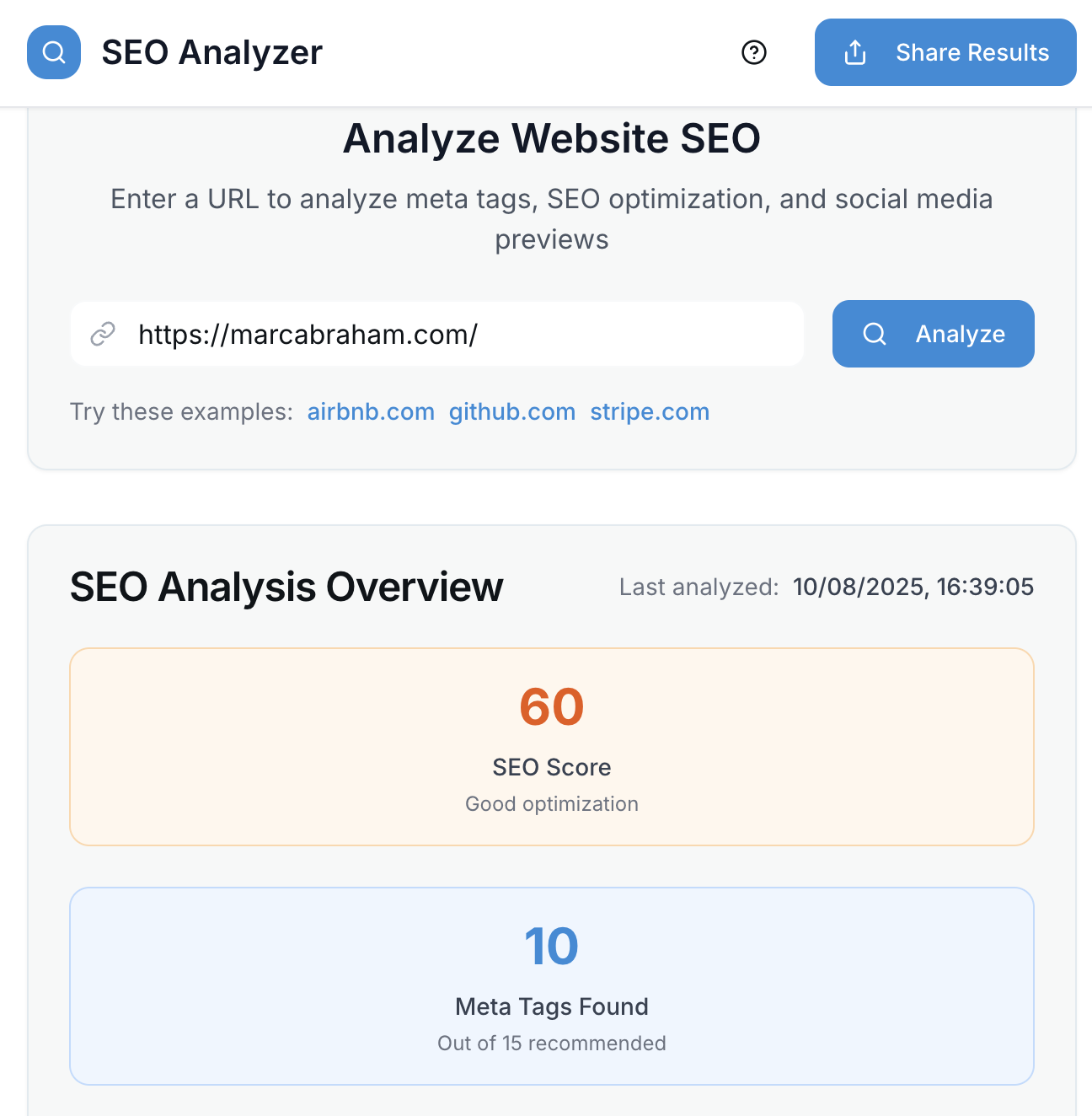Select the github.com example link
1092x1116 pixels.
pos(512,411)
